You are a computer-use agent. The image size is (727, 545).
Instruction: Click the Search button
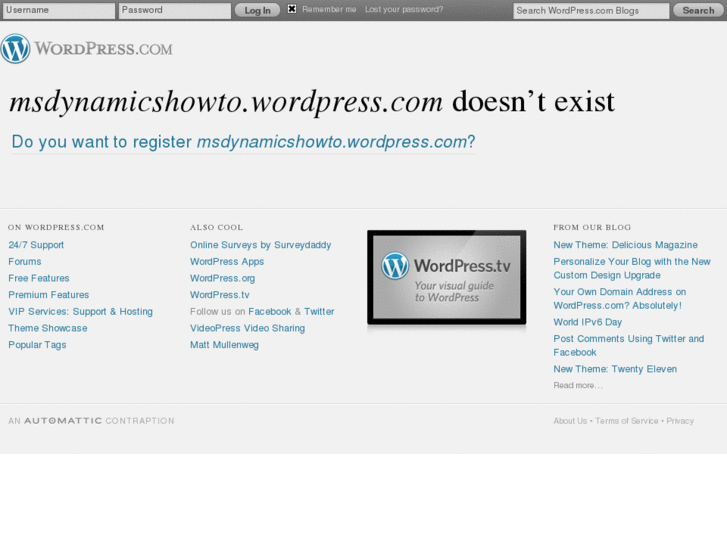pyautogui.click(x=698, y=10)
